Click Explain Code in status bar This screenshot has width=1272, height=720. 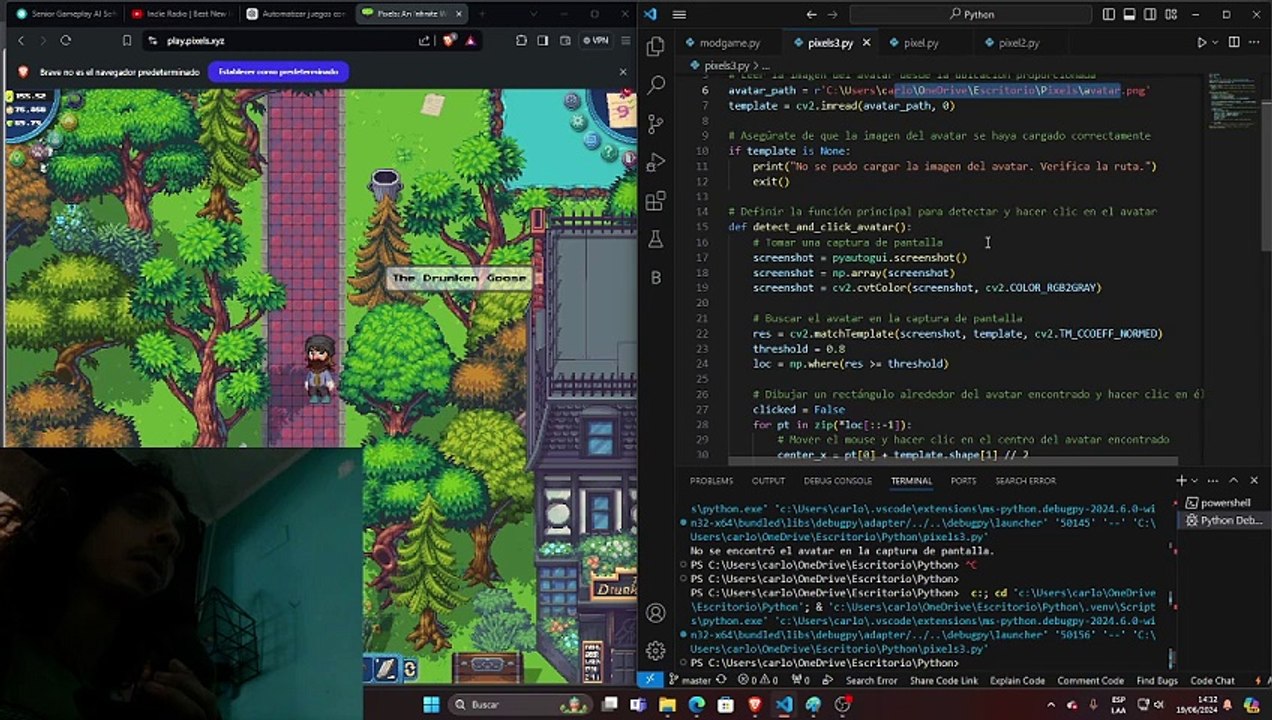[1017, 680]
